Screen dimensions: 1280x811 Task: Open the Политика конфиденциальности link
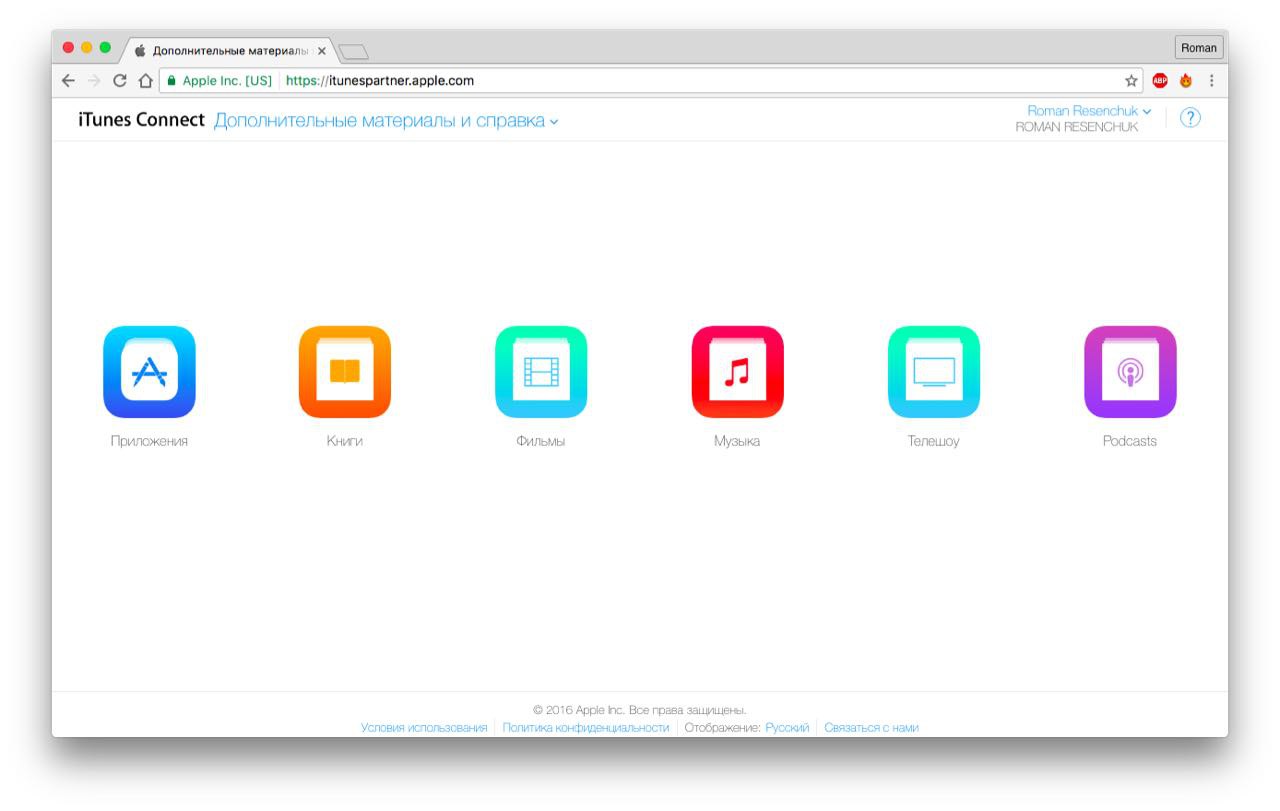tap(586, 728)
